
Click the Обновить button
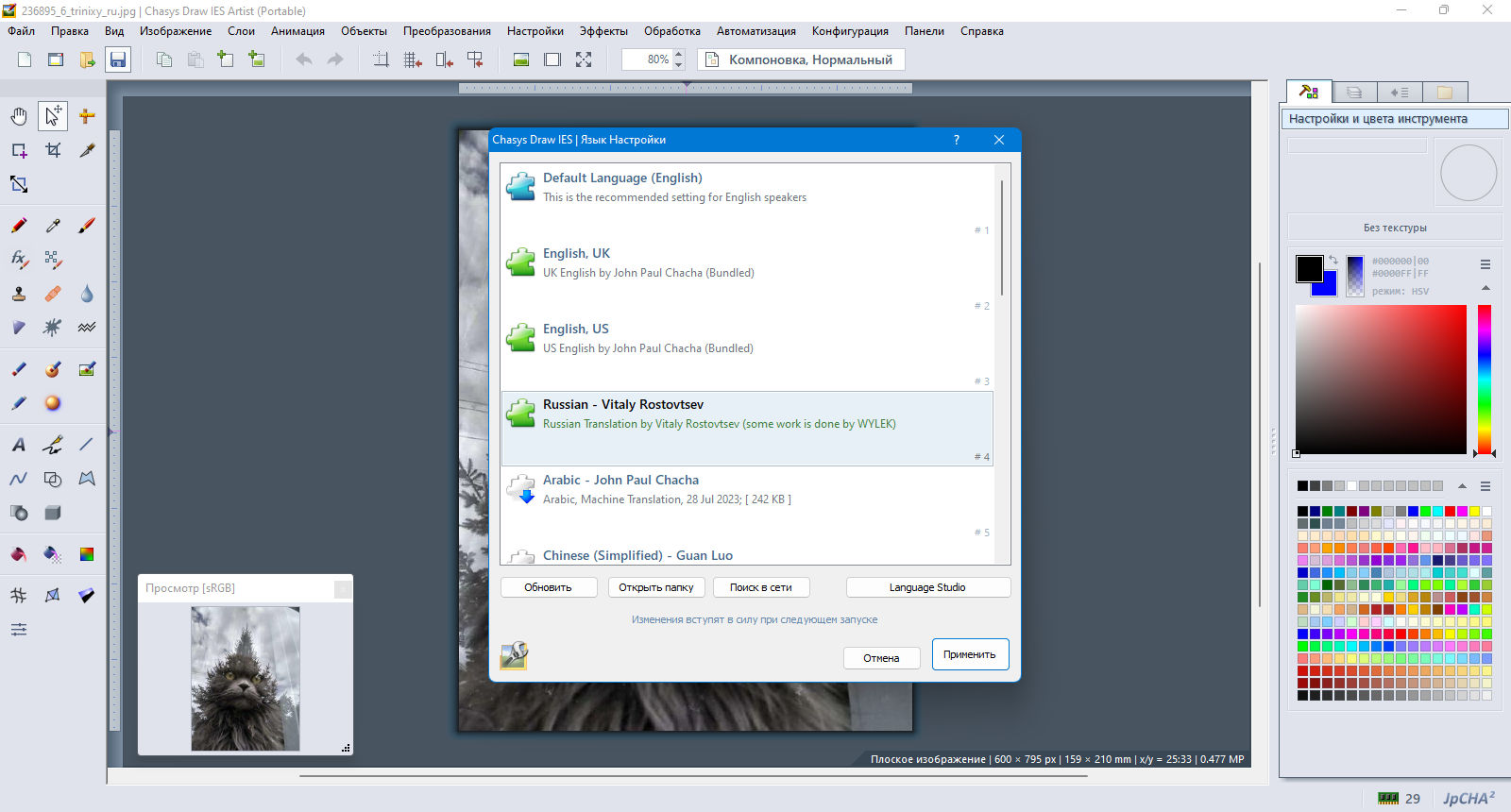point(549,587)
